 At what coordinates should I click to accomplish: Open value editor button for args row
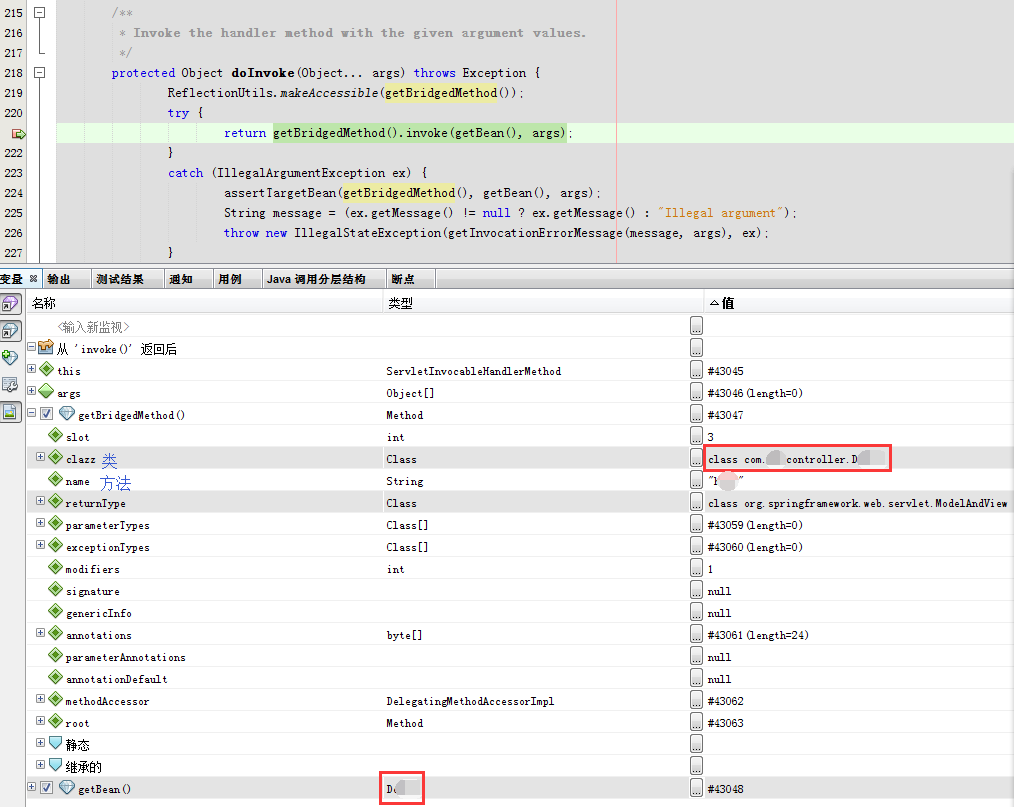click(696, 392)
